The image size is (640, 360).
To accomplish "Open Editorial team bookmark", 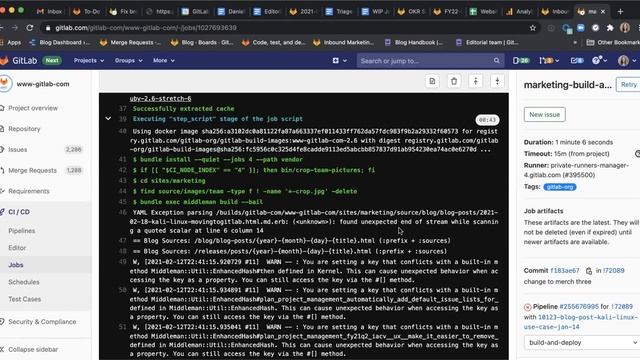I will [487, 42].
